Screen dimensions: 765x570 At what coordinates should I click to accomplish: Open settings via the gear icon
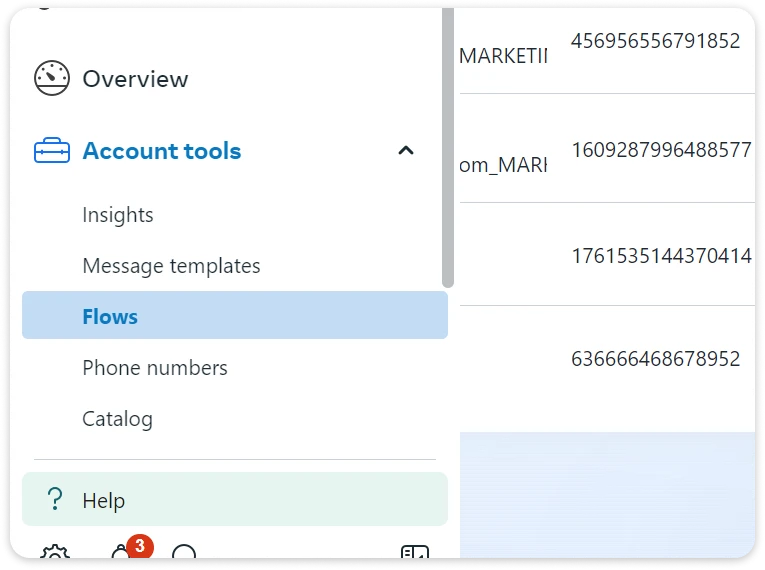pyautogui.click(x=54, y=552)
